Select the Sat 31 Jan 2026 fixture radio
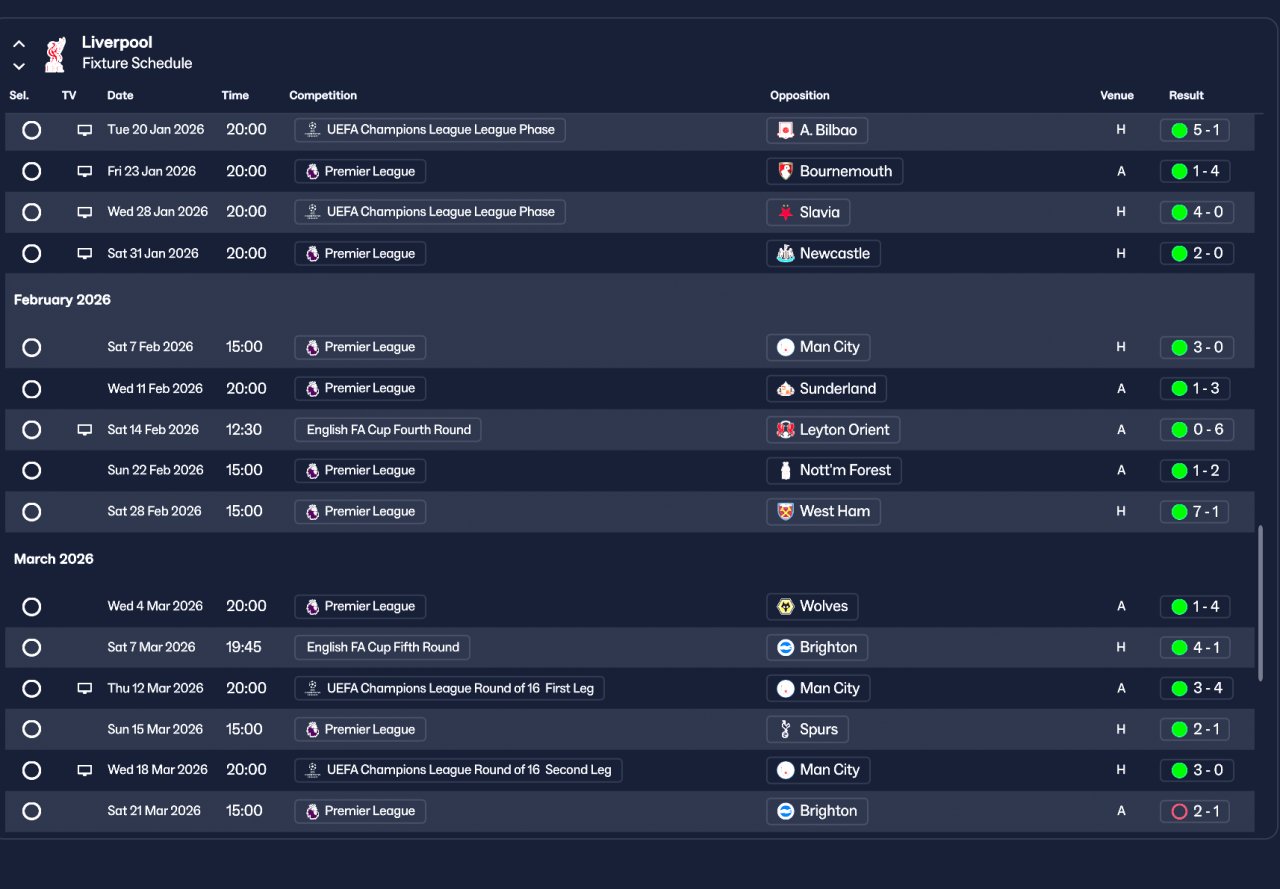Screen dimensions: 1280x889 coord(31,253)
